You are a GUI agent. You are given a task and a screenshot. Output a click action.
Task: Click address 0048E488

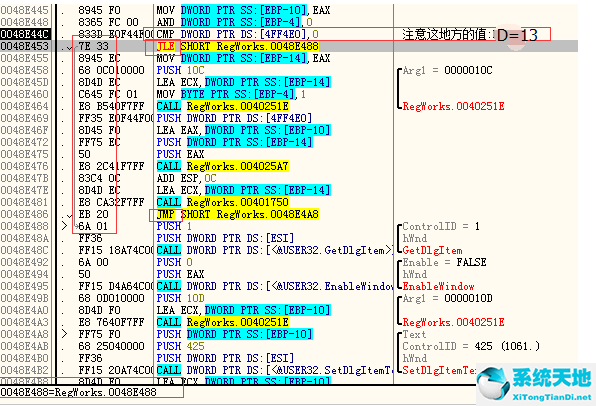pyautogui.click(x=25, y=226)
